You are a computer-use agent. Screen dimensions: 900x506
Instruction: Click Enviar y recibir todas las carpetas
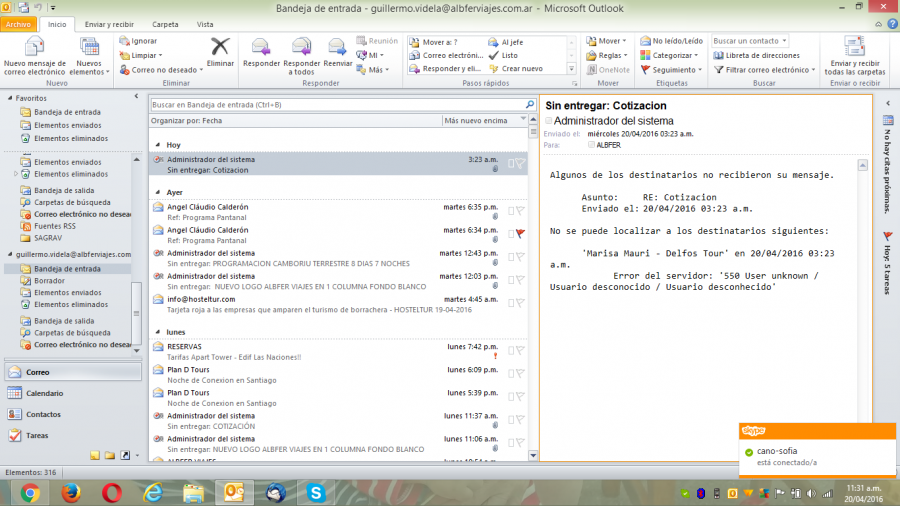tap(855, 56)
